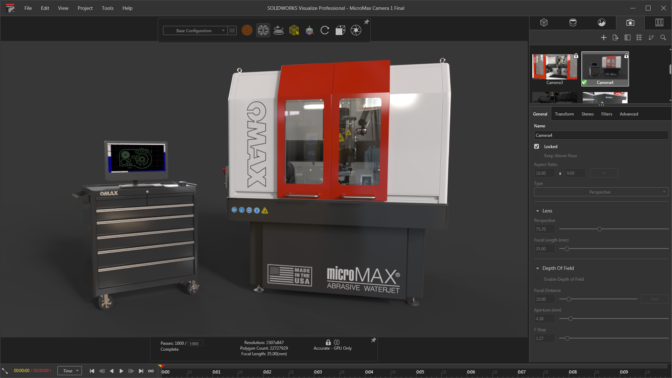Open the Project menu

click(x=85, y=8)
